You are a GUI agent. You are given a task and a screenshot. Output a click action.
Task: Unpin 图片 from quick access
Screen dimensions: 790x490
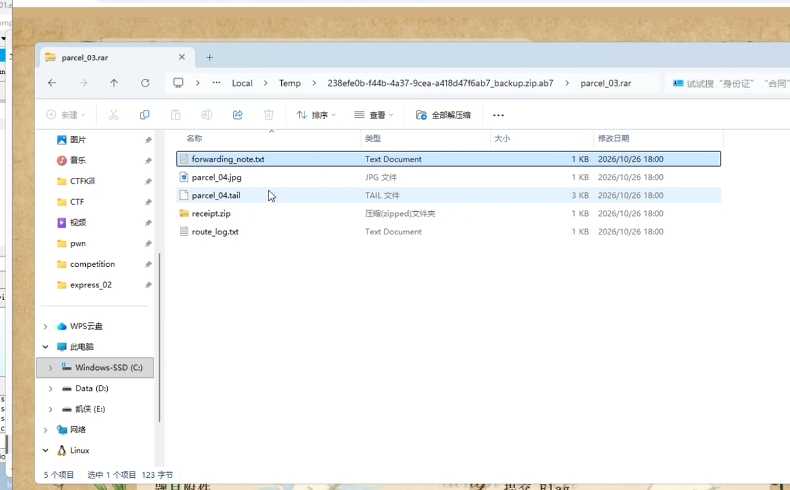[x=148, y=140]
